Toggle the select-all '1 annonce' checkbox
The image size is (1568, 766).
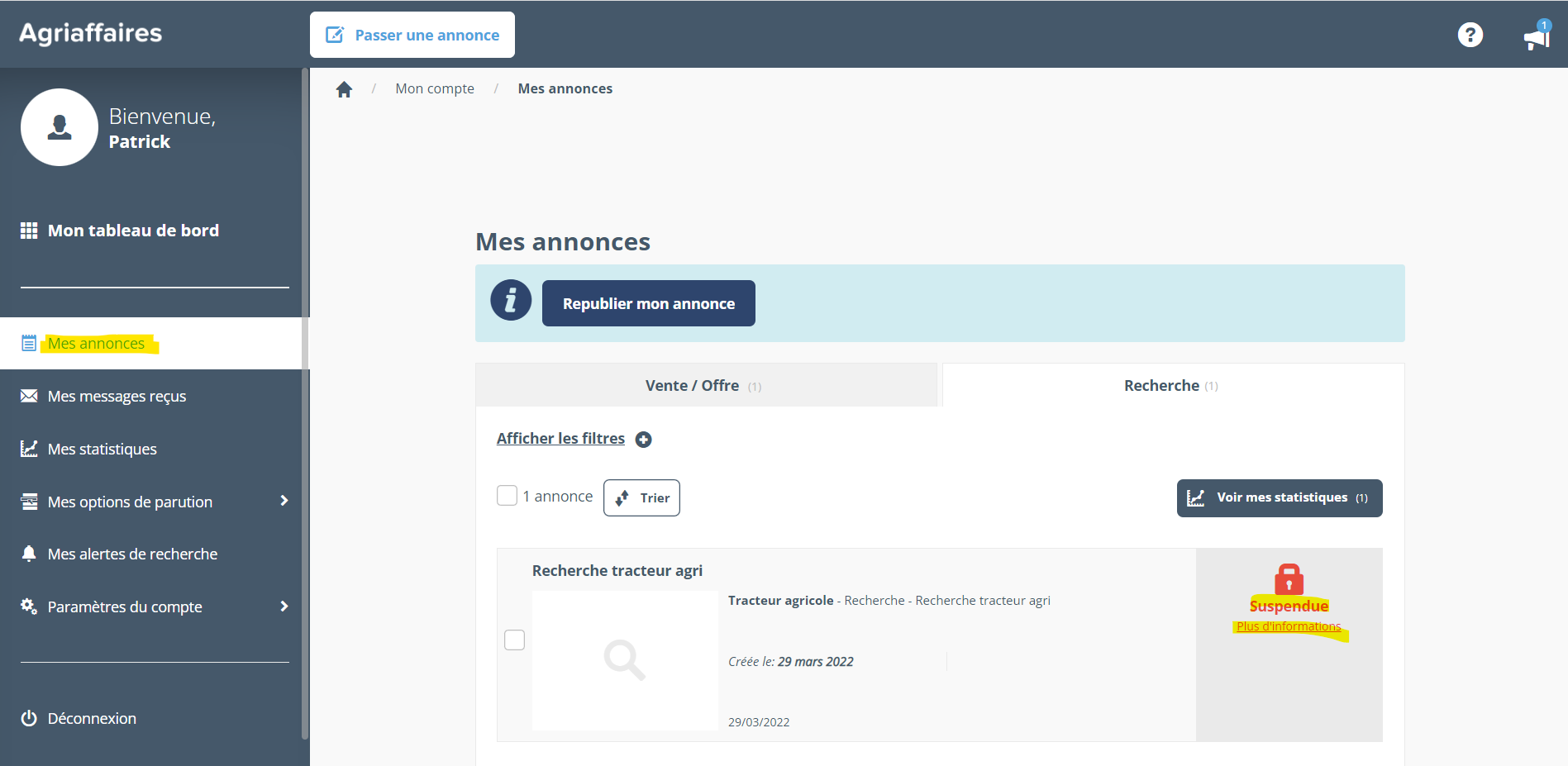507,496
